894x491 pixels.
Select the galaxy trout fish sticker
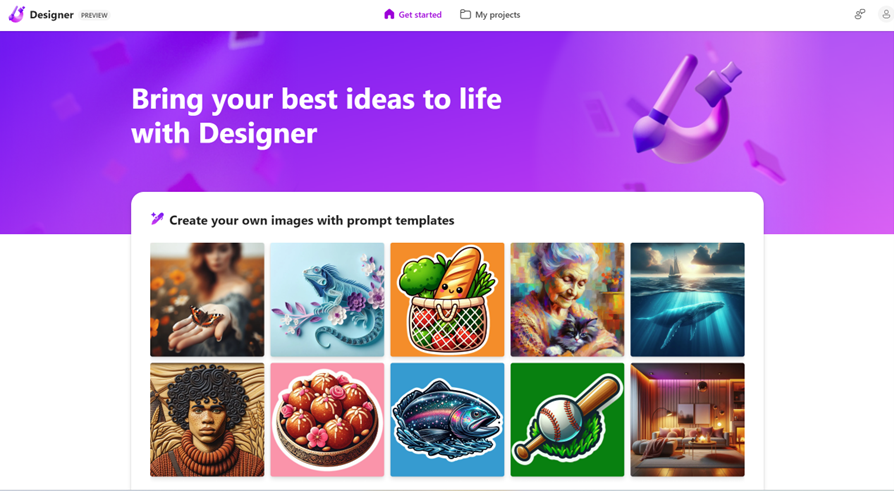(x=447, y=420)
